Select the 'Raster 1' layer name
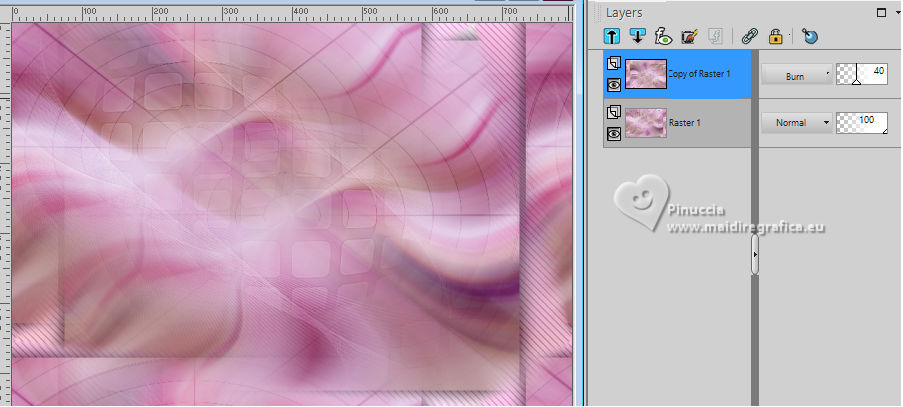The width and height of the screenshot is (903, 407). coord(685,123)
